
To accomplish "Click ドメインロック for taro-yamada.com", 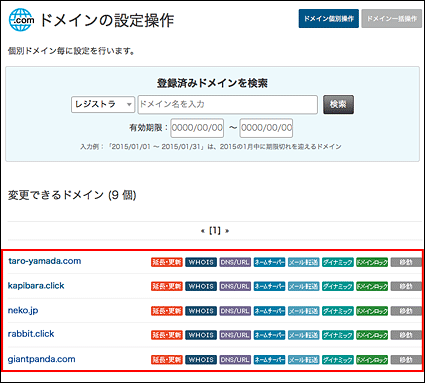I will tap(372, 262).
